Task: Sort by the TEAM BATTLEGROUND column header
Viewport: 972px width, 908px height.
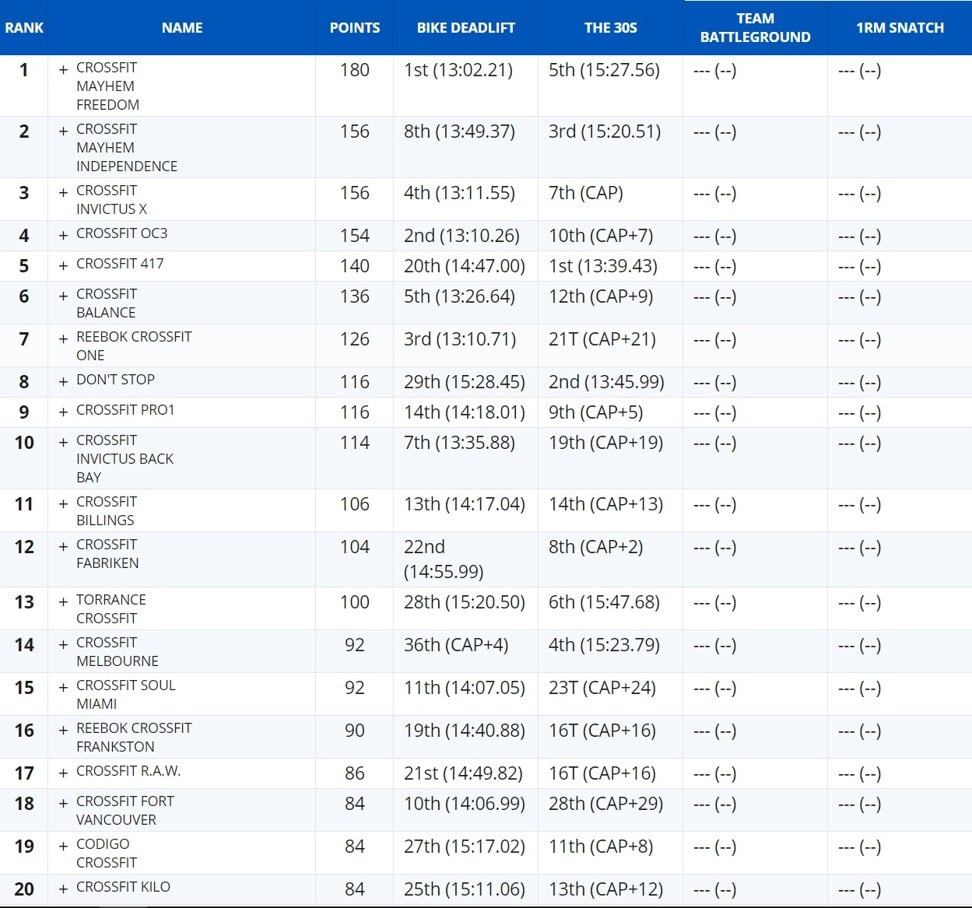Action: click(755, 28)
